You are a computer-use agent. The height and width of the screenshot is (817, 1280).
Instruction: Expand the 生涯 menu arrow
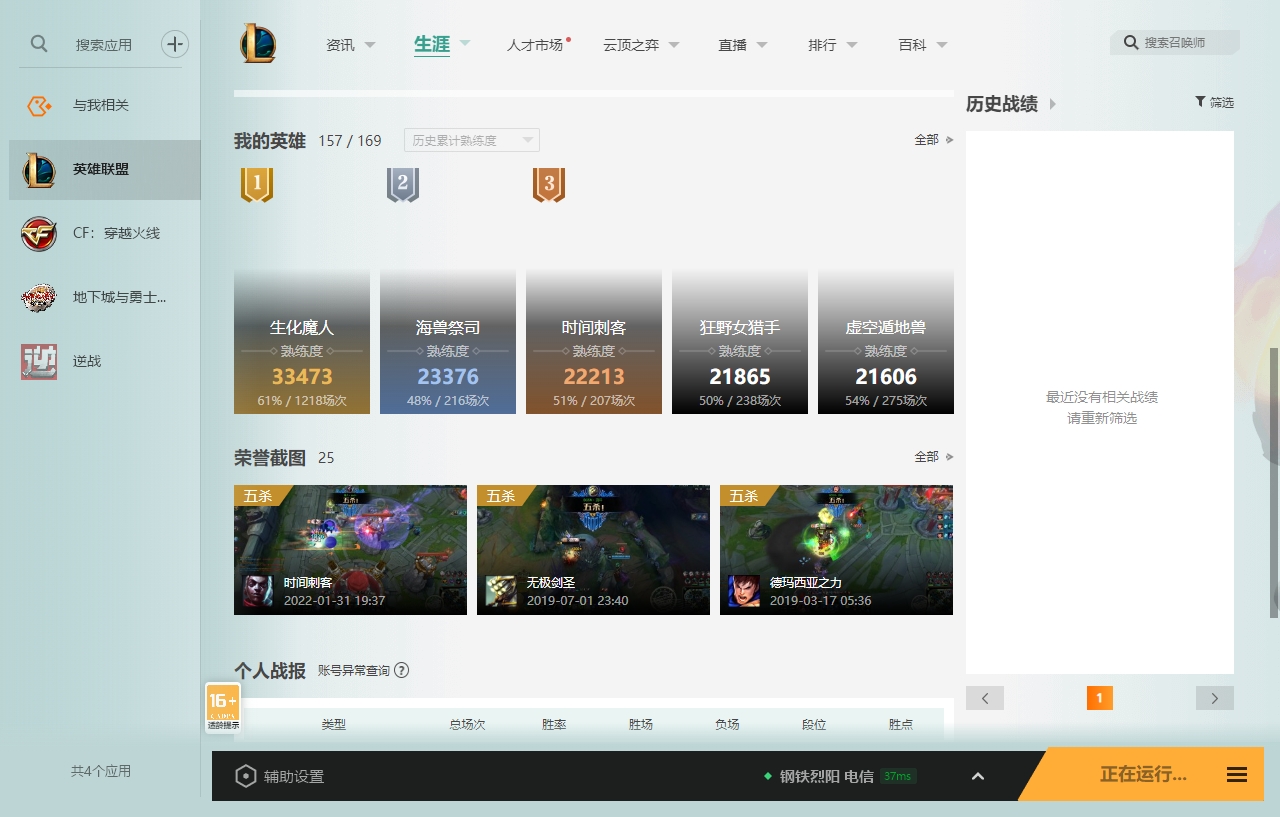(465, 43)
